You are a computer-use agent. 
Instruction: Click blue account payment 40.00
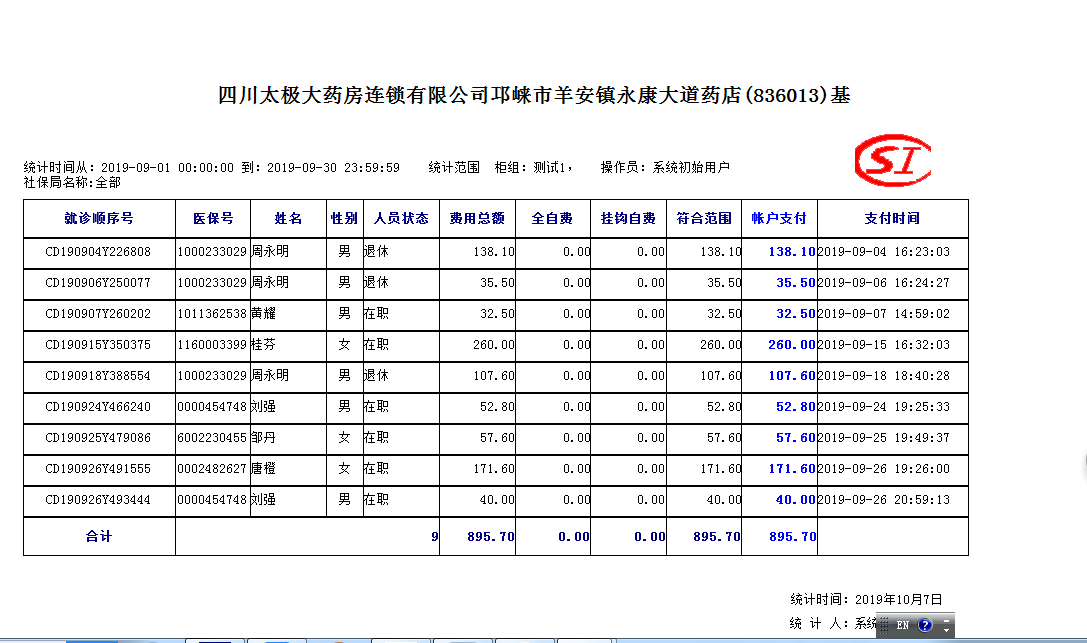pos(796,500)
